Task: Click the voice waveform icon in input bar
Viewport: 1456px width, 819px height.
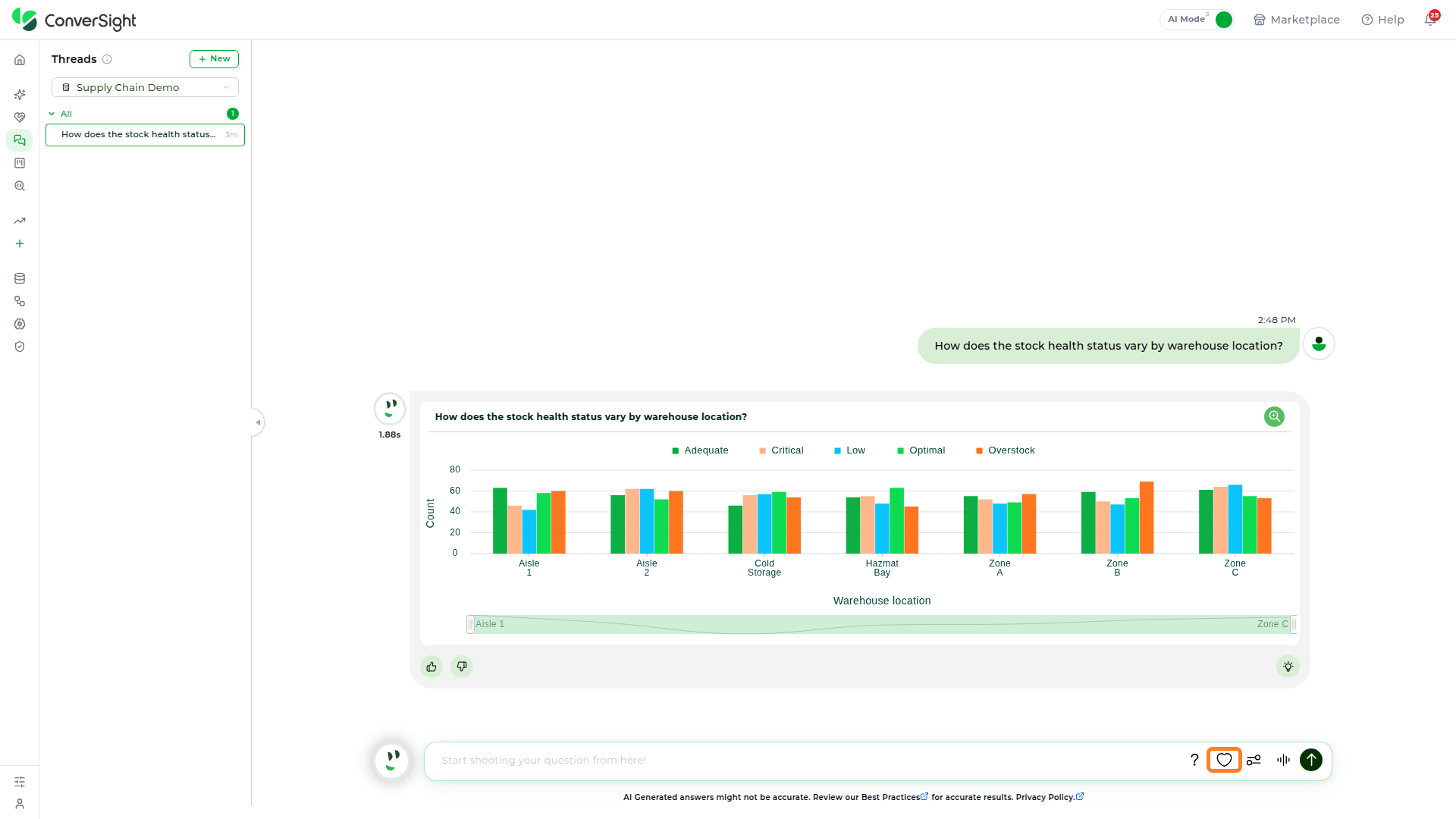Action: coord(1283,760)
